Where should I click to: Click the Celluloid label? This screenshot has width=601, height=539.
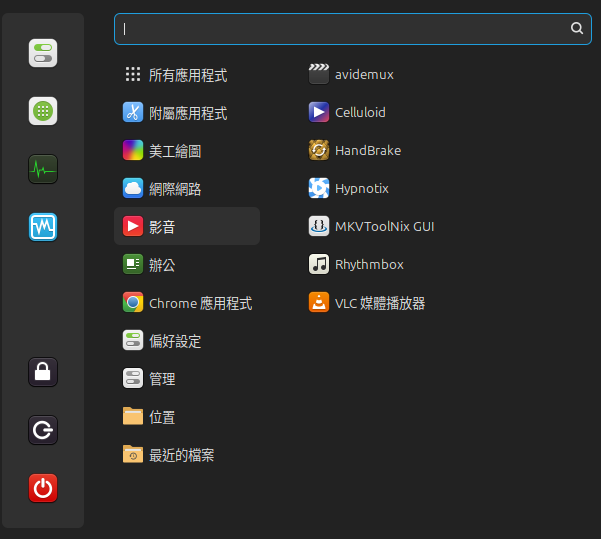[x=360, y=112]
